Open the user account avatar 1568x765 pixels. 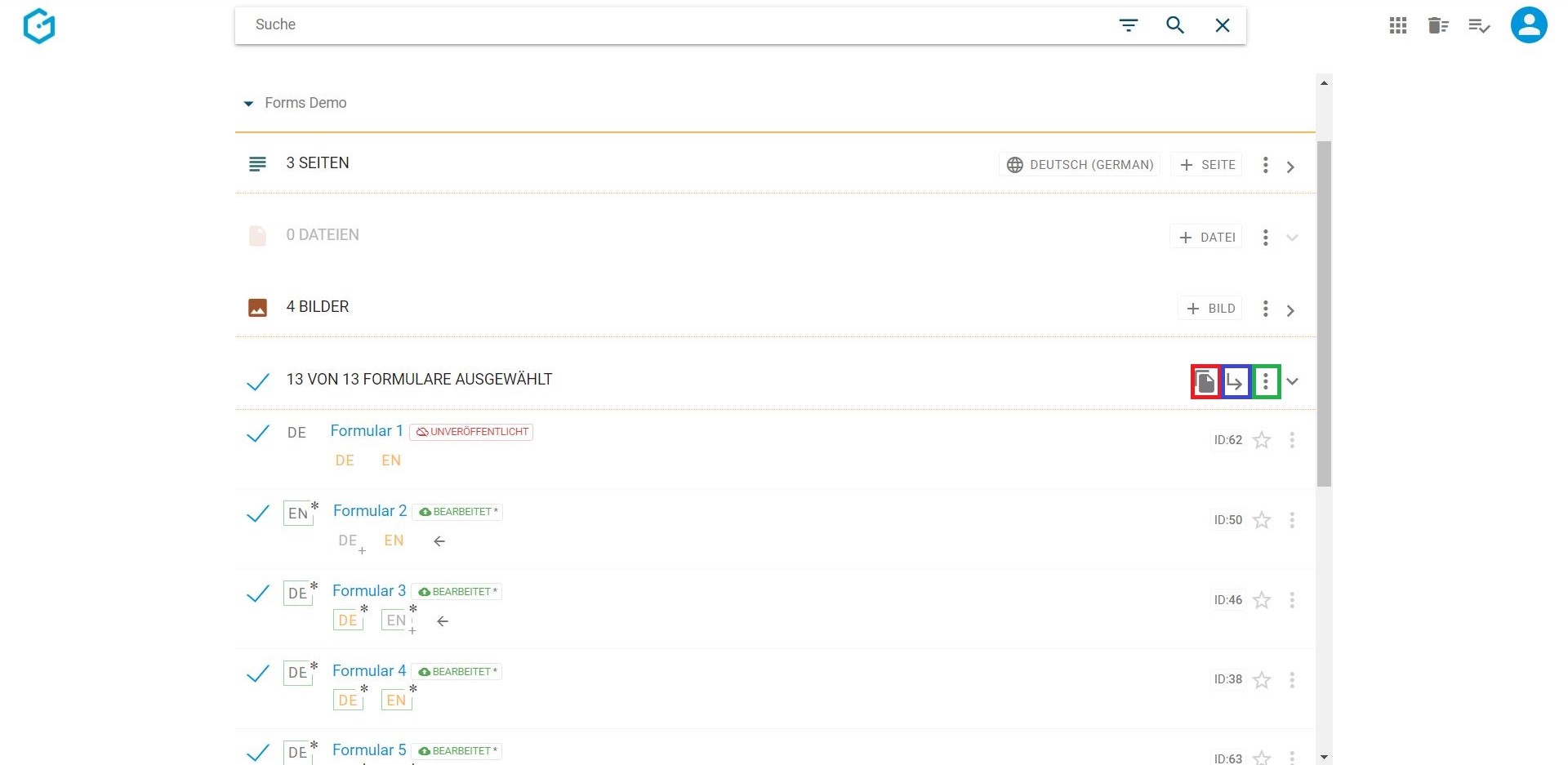click(x=1529, y=25)
